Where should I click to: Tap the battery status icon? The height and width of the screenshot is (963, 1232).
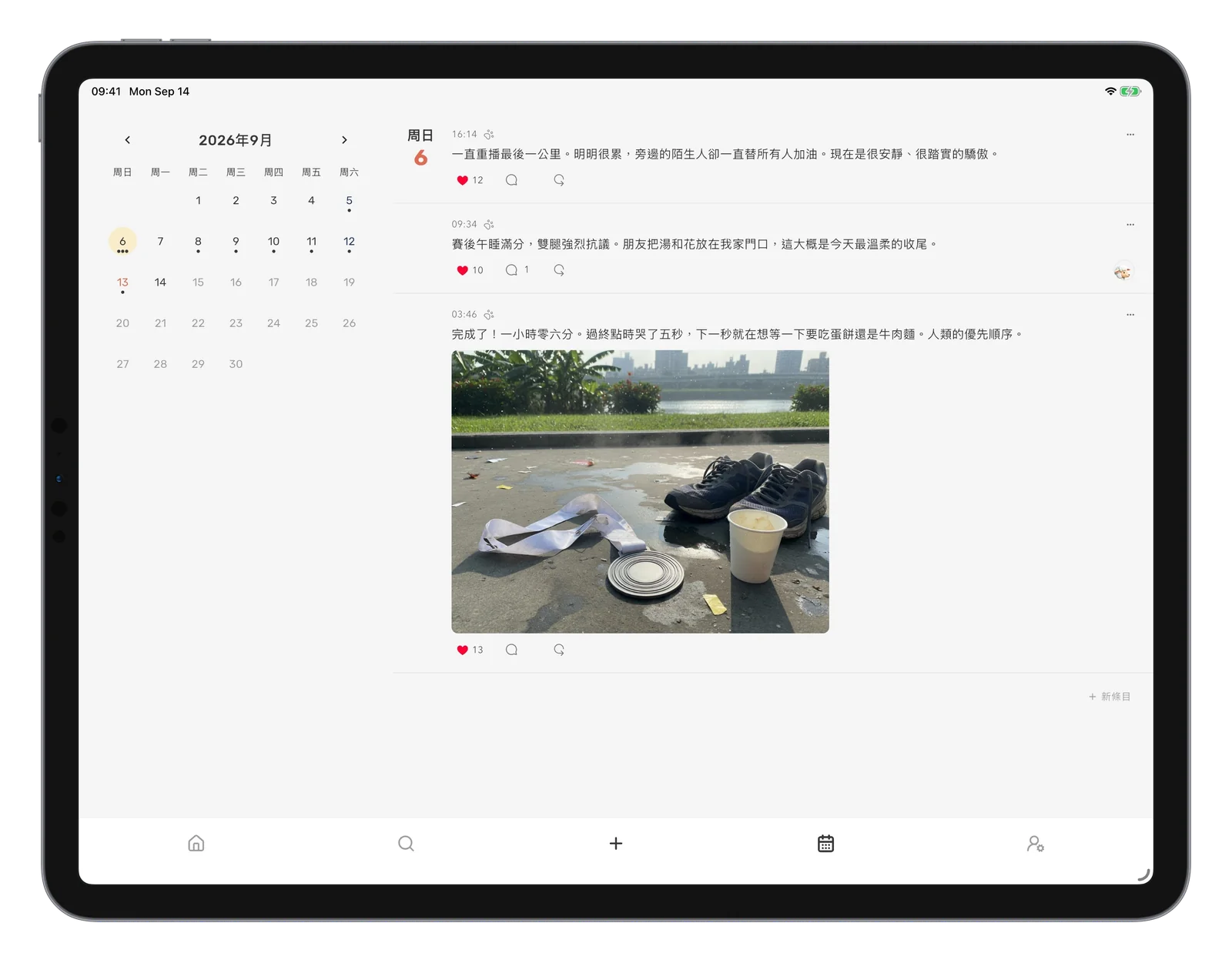1130,92
